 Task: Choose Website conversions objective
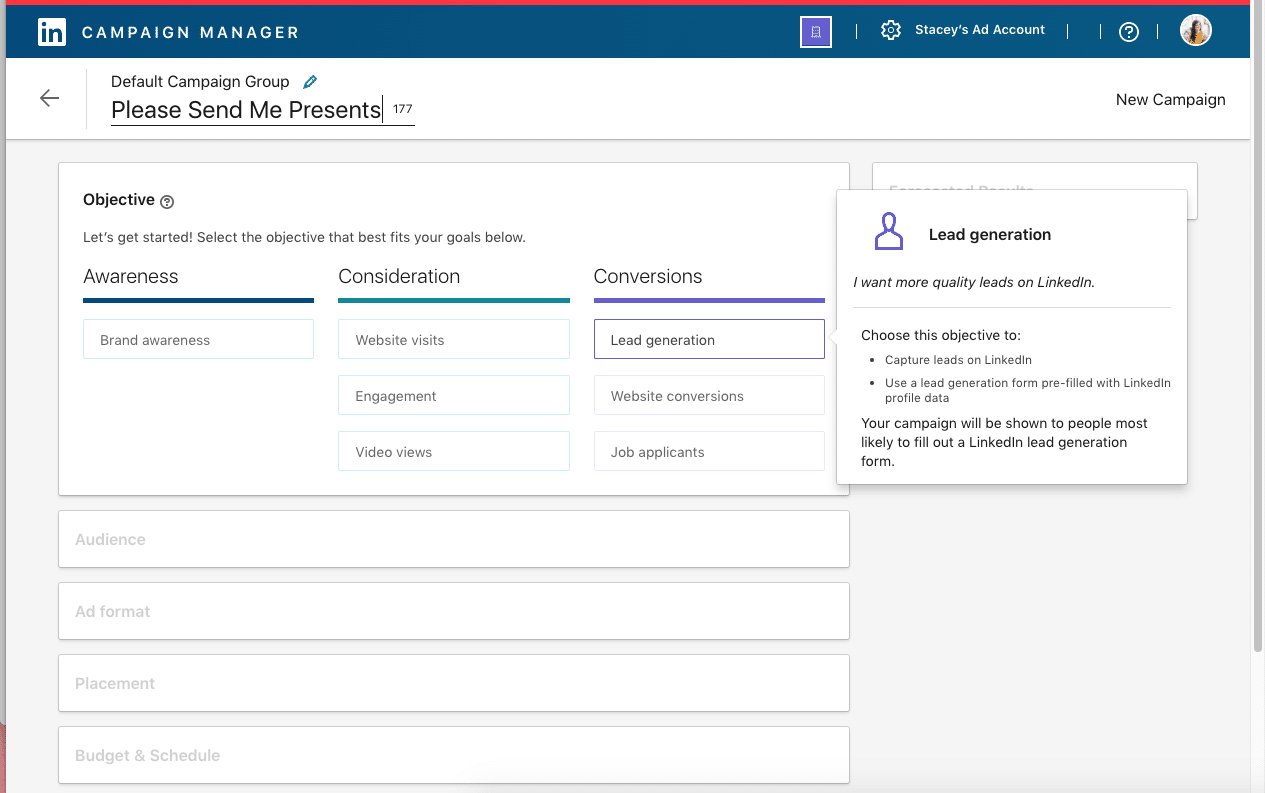pyautogui.click(x=708, y=396)
